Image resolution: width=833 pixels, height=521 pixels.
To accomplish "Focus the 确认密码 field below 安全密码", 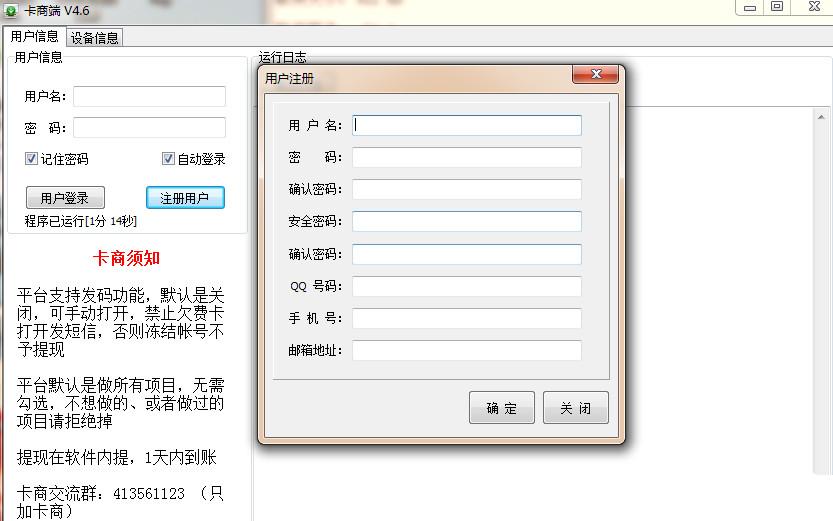I will (466, 254).
